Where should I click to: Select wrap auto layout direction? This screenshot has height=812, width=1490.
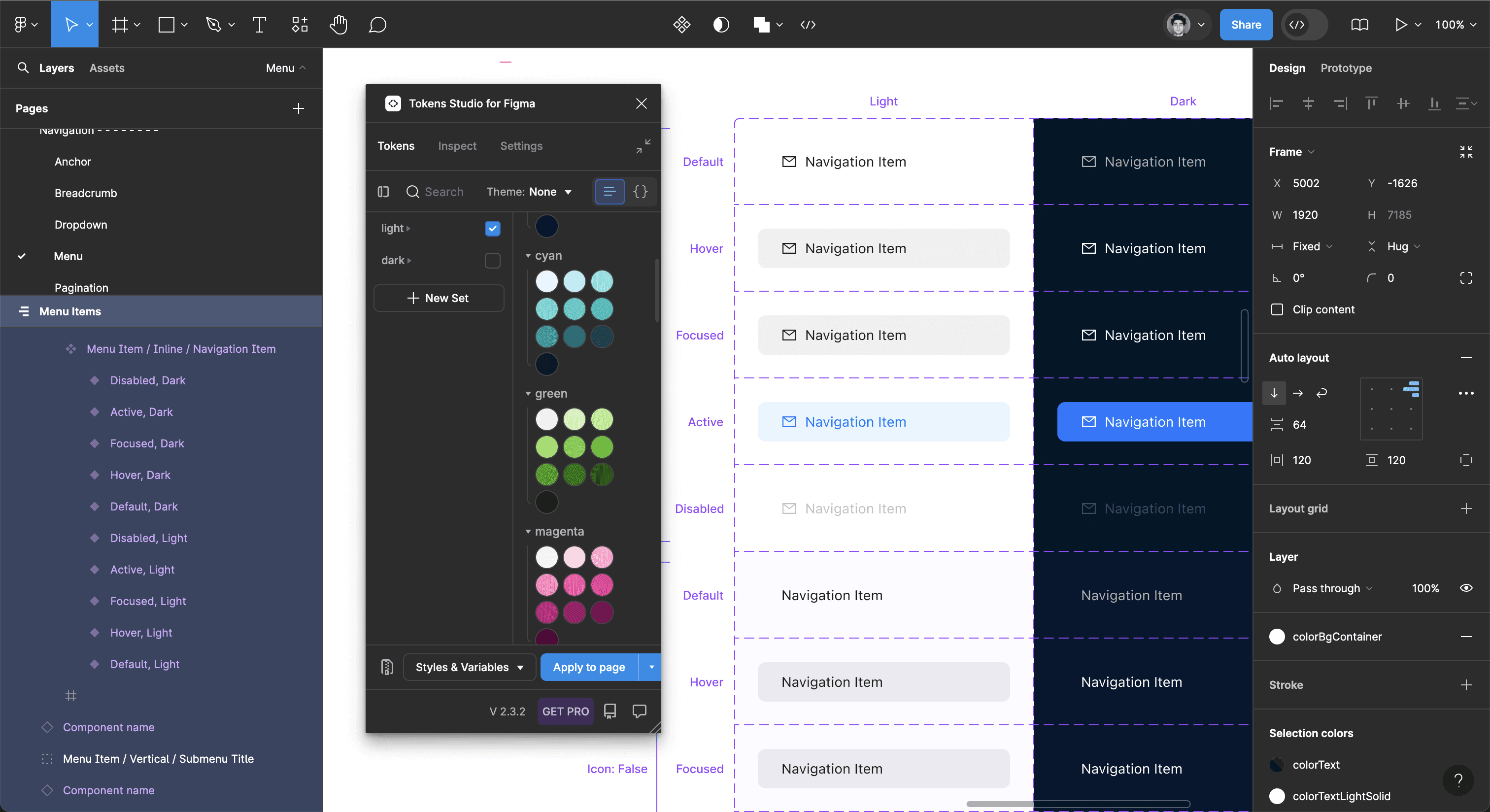1321,393
